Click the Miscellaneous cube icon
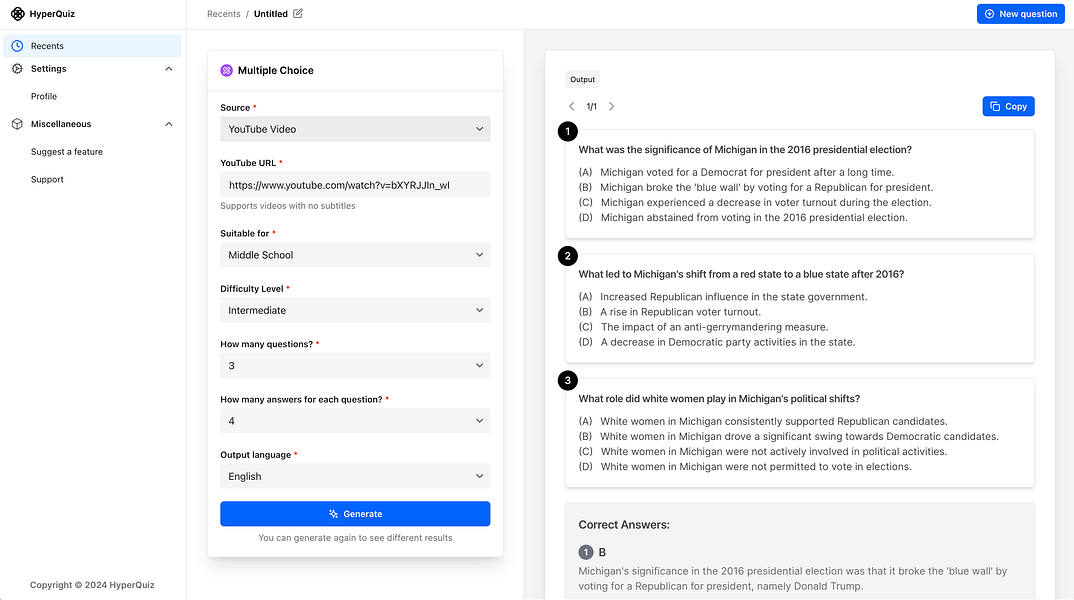 pyautogui.click(x=17, y=124)
